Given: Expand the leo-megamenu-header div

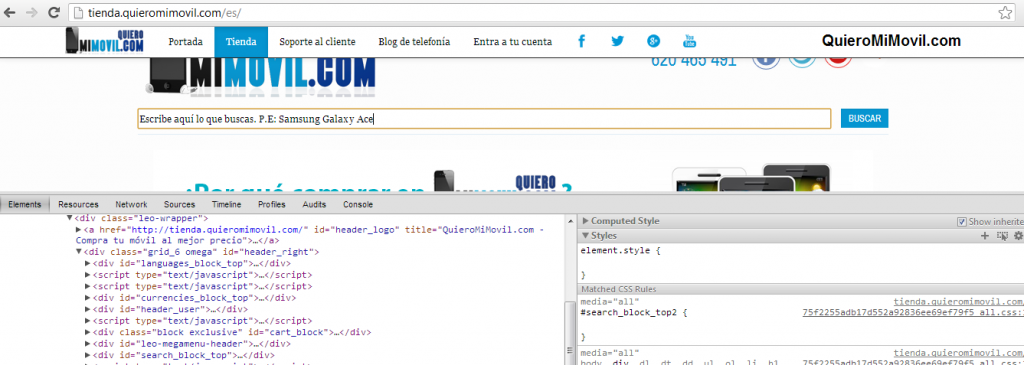Looking at the screenshot, I should 88,343.
